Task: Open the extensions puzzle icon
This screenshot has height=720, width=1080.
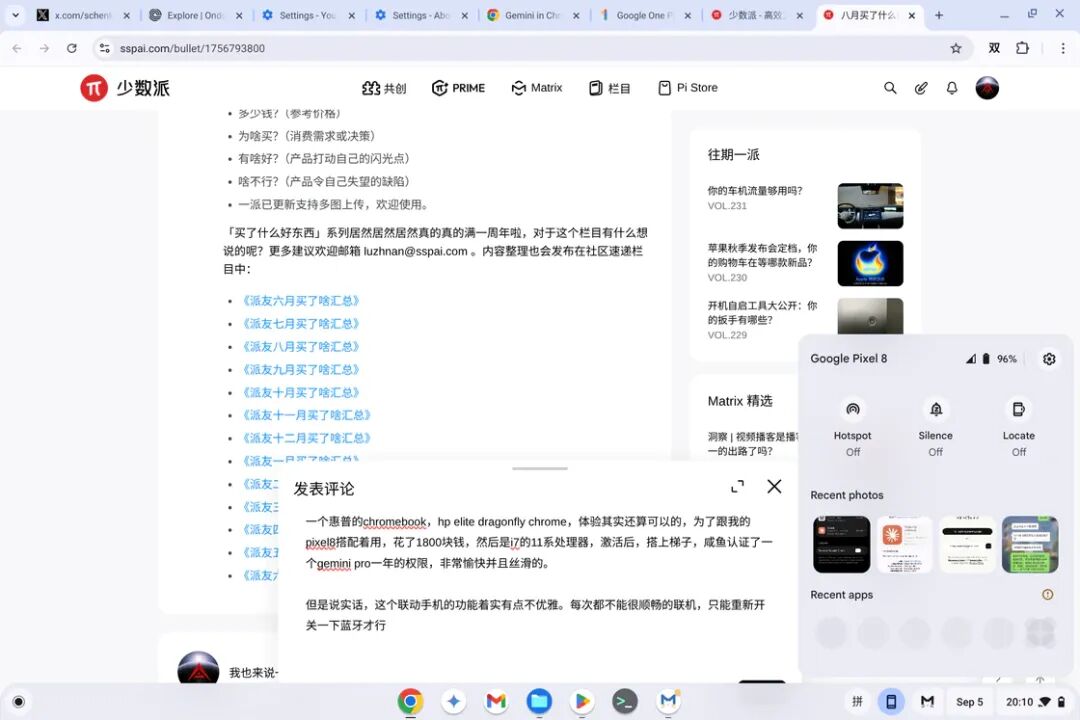Action: point(1022,48)
